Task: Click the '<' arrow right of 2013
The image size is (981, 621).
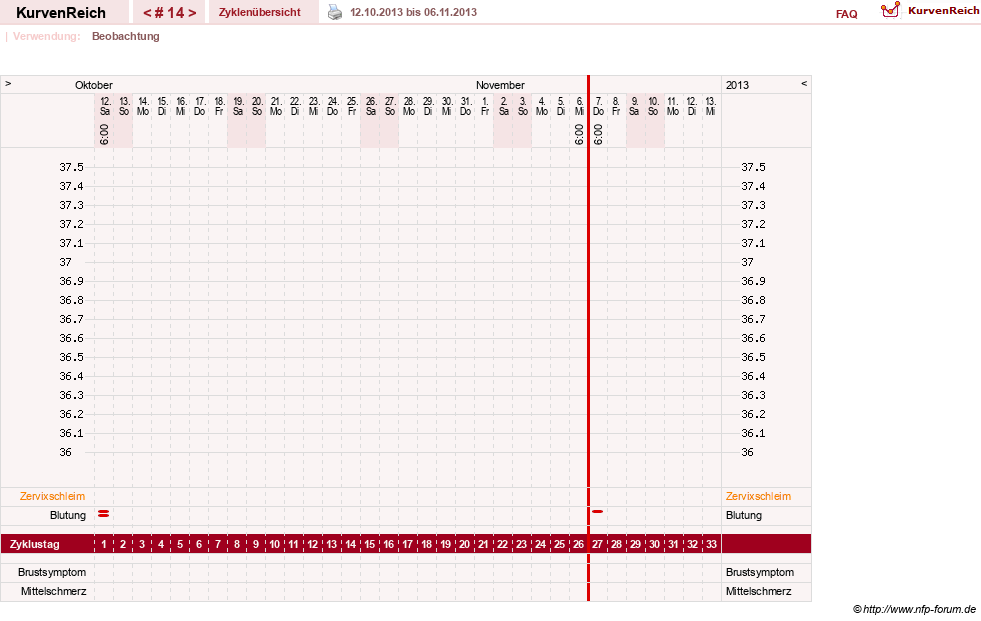Action: click(x=804, y=83)
